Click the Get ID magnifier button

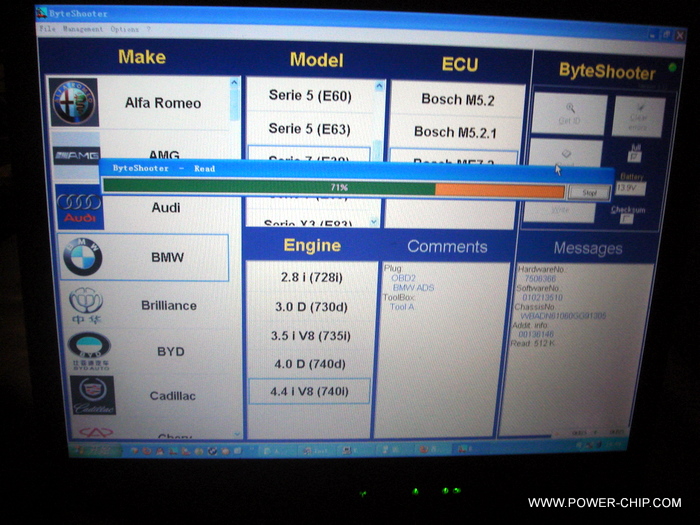click(x=569, y=113)
